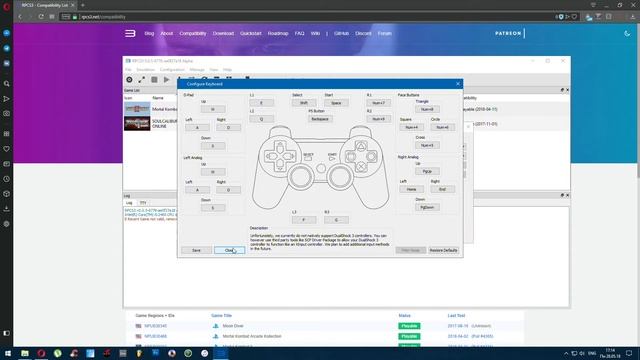This screenshot has width=640, height=360.
Task: Click the fullscreen arrows icon in RPCS3 toolbar
Action: (x=142, y=80)
